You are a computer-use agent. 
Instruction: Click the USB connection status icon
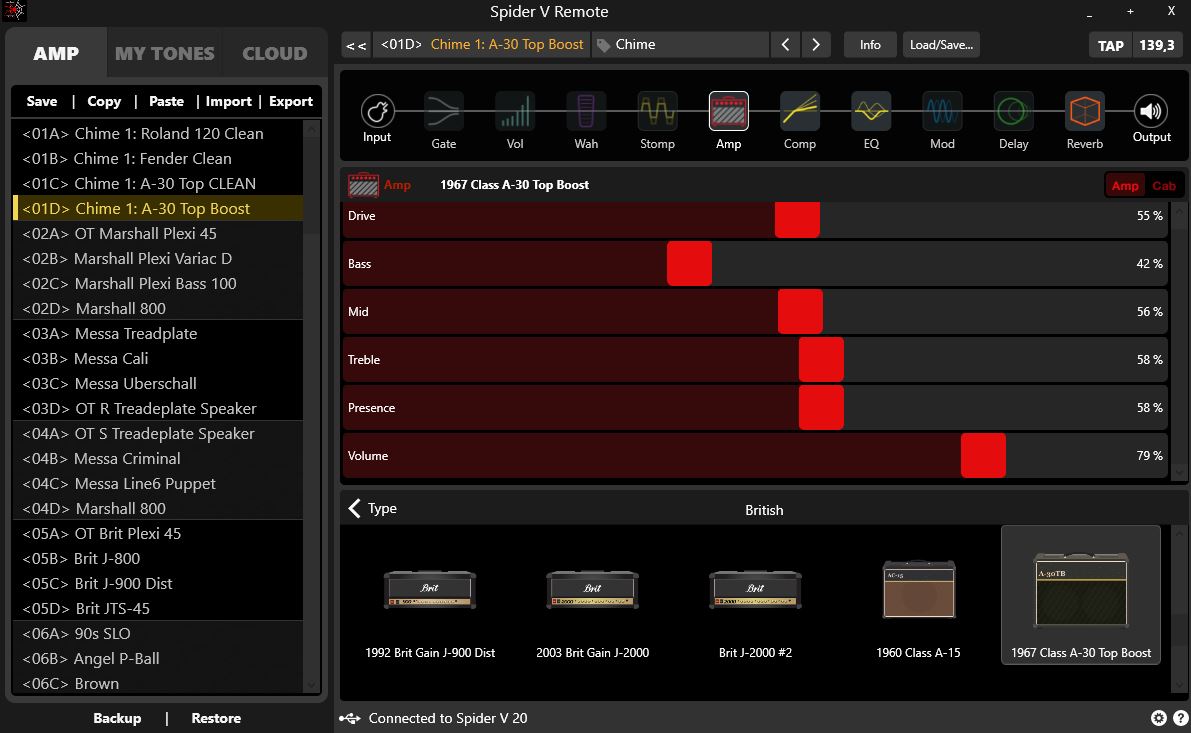[349, 718]
